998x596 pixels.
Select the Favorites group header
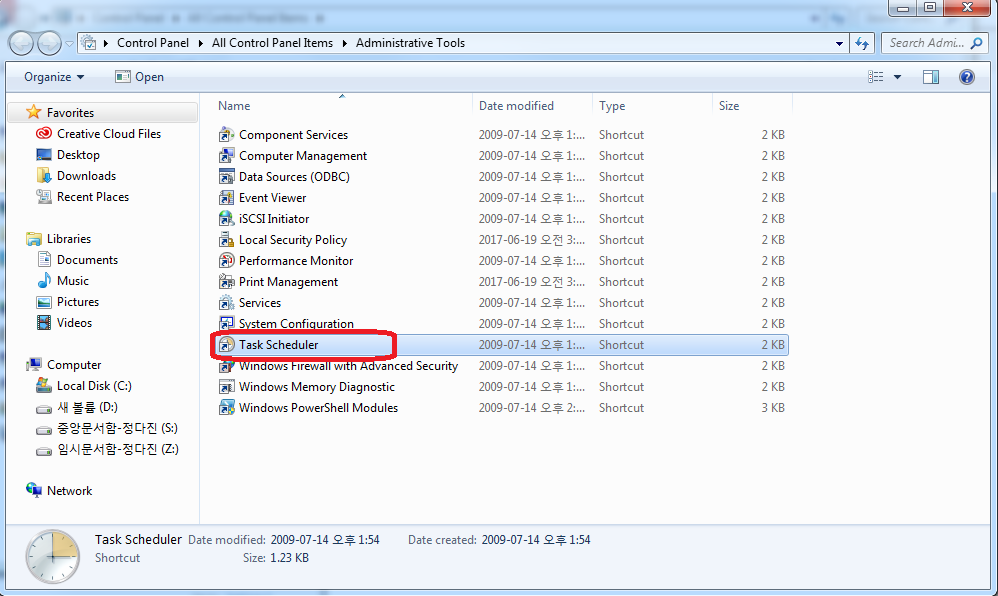coord(103,113)
